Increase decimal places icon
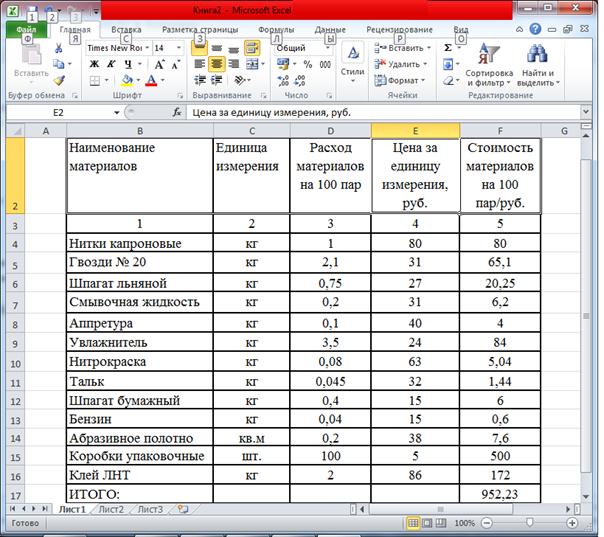This screenshot has height=537, width=604. (x=283, y=81)
